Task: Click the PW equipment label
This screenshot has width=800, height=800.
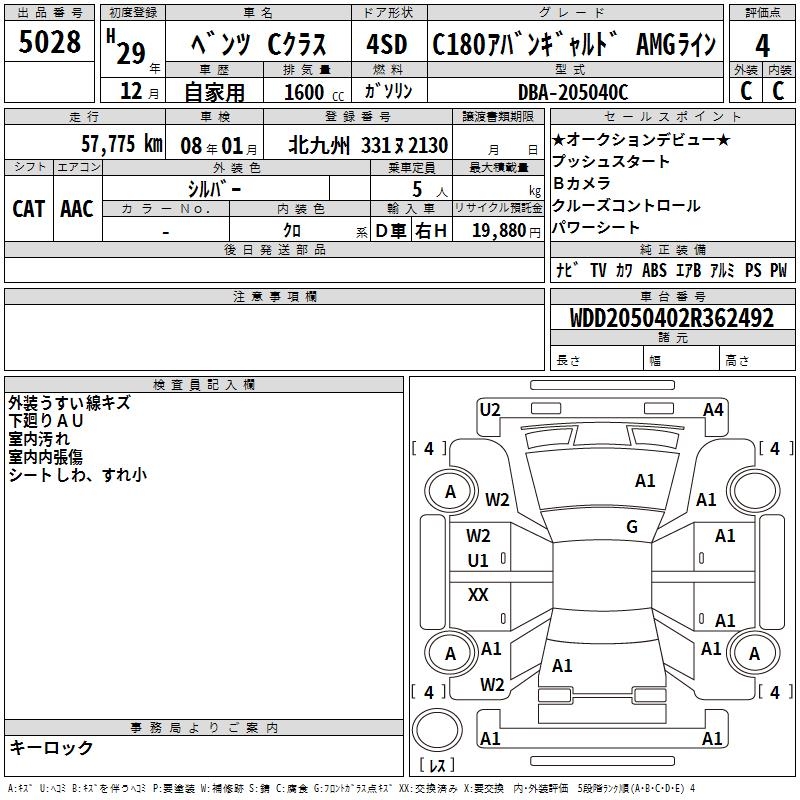Action: point(778,270)
